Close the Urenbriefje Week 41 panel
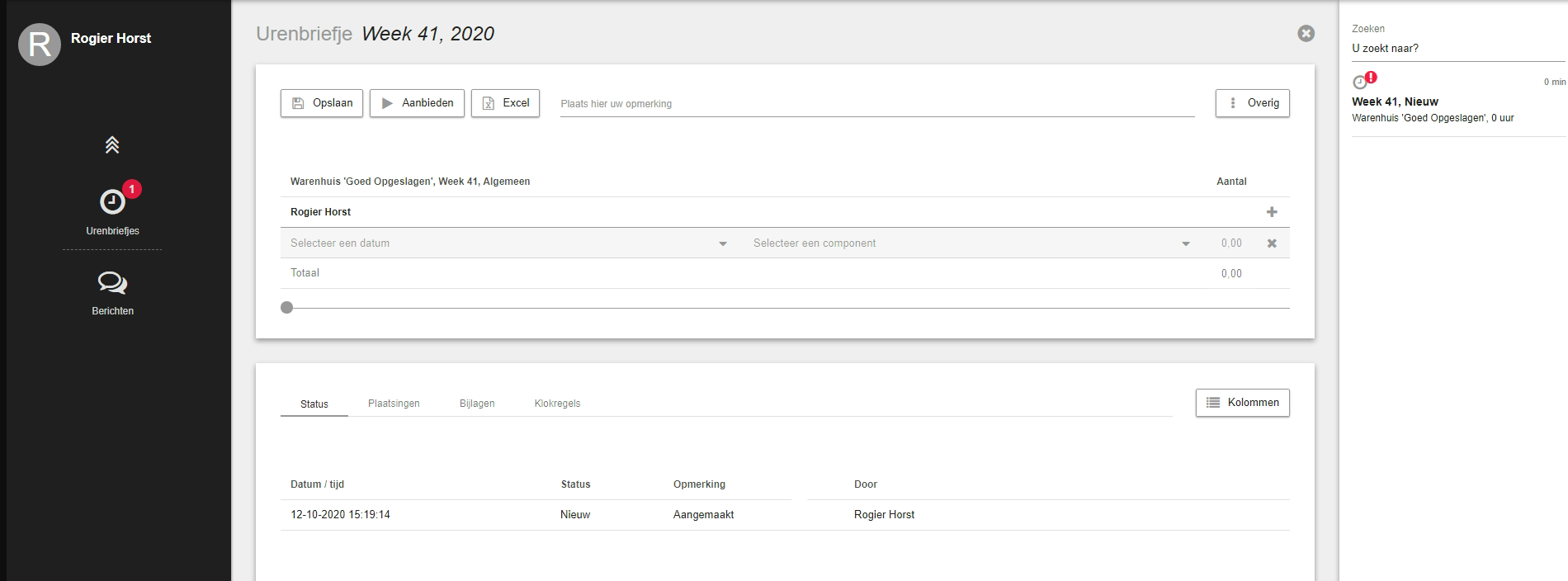Screen dimensions: 1568x581 point(1306,34)
